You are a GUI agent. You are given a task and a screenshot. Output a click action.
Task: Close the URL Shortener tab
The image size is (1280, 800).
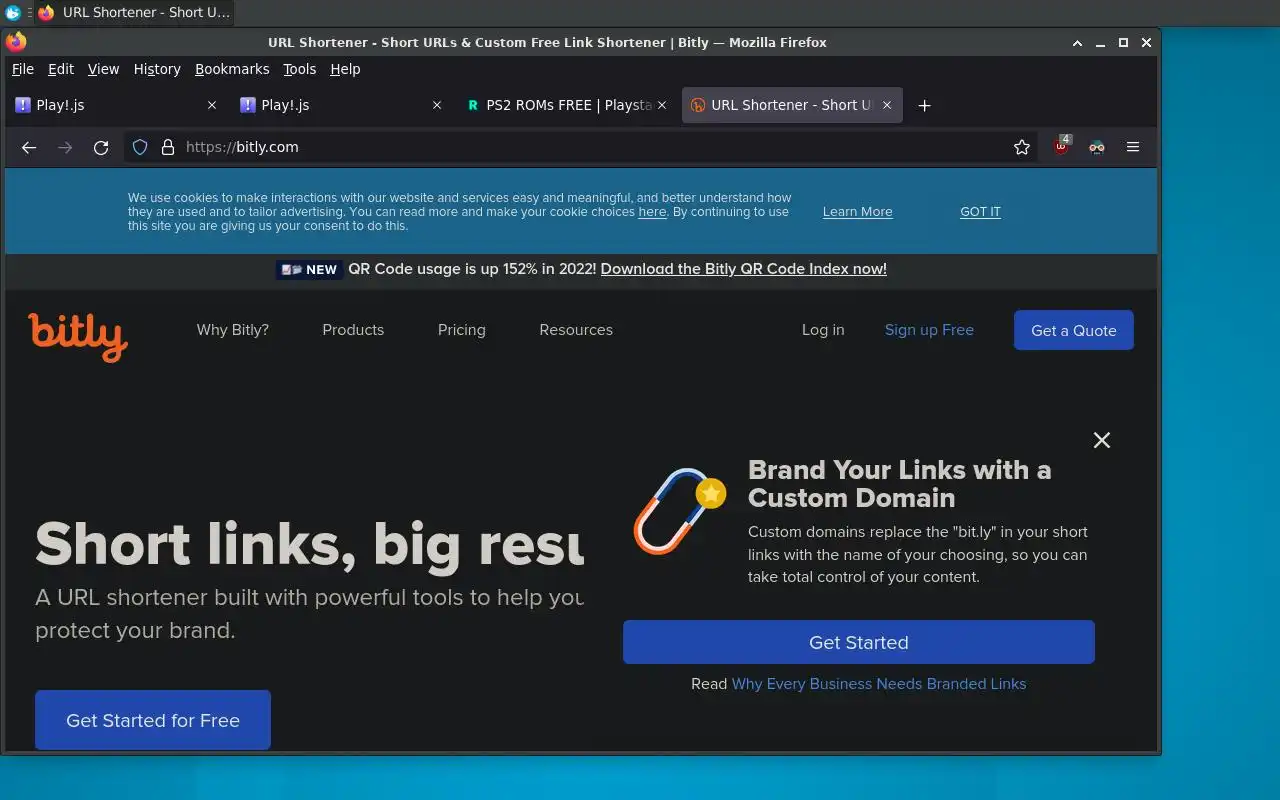[x=886, y=105]
